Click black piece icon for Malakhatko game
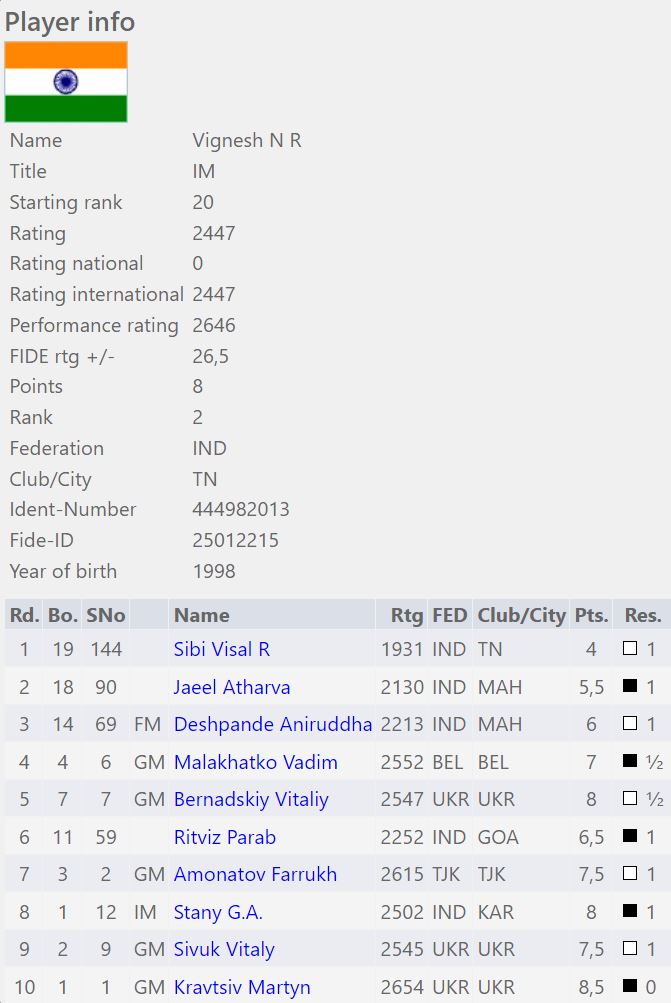The height and width of the screenshot is (1003, 671). tap(630, 762)
